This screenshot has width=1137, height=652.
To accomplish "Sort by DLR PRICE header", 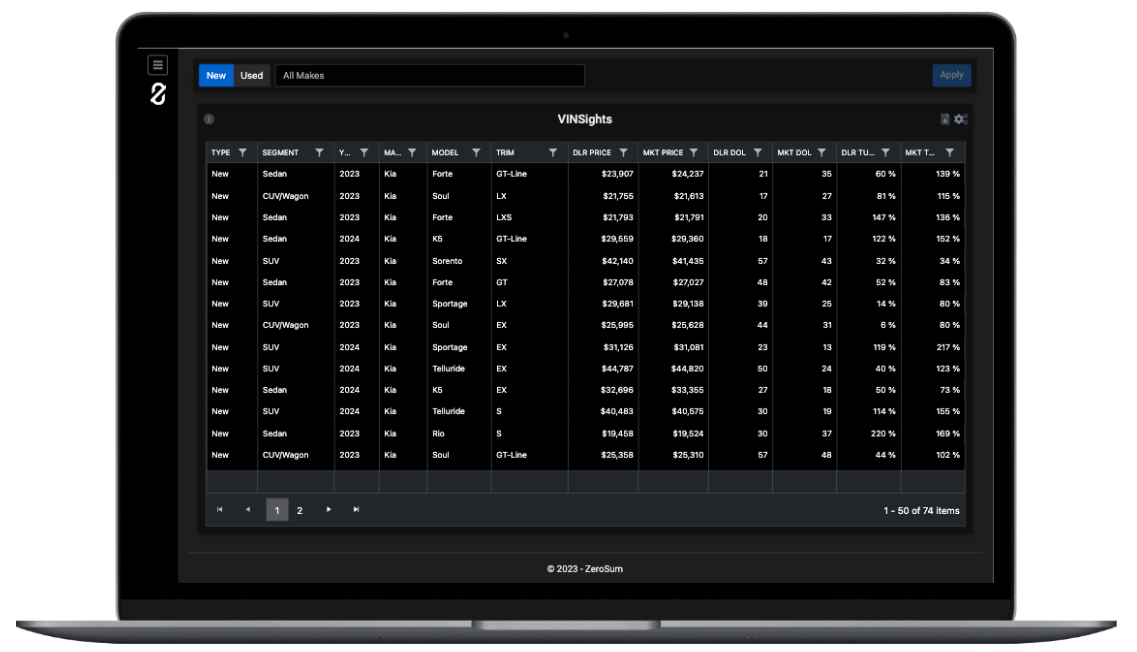I will (x=592, y=152).
